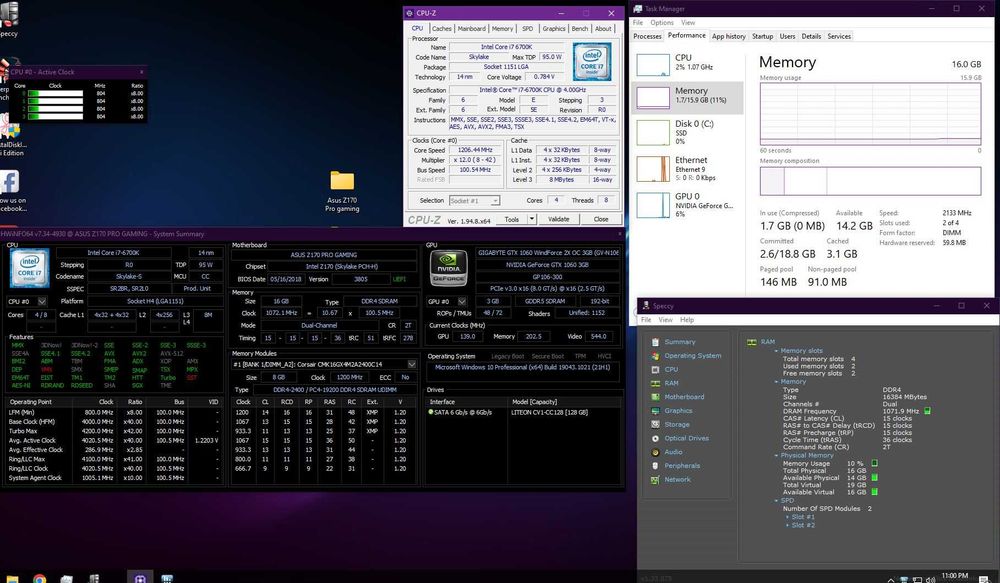Screen dimensions: 1000x583
Task: Click NVIDIA GeForce logo in HWiNFO
Action: (448, 267)
